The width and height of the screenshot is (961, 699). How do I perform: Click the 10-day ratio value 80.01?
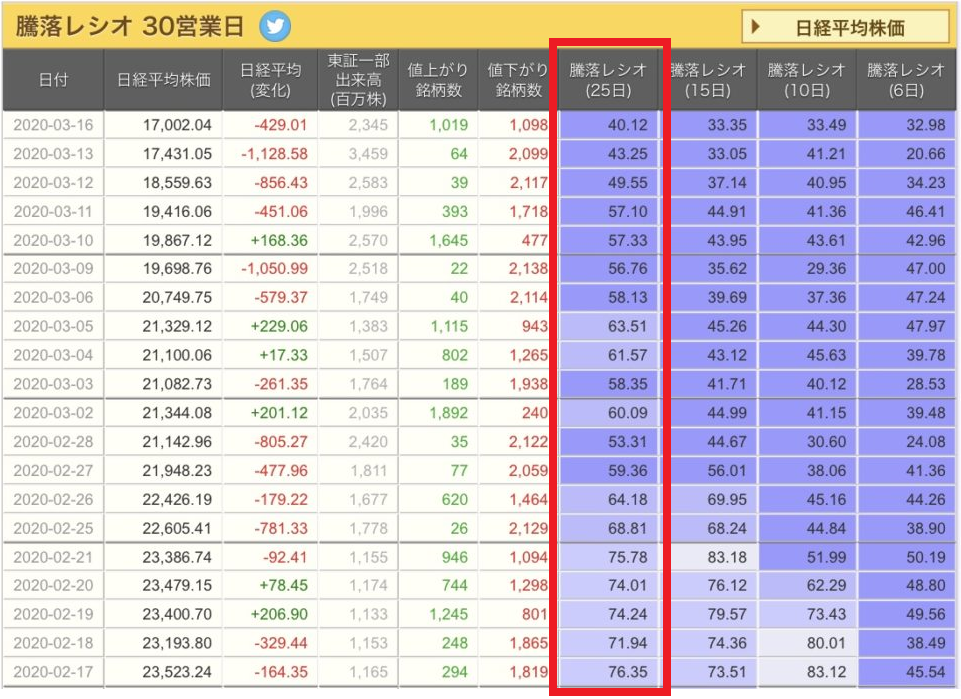point(826,643)
